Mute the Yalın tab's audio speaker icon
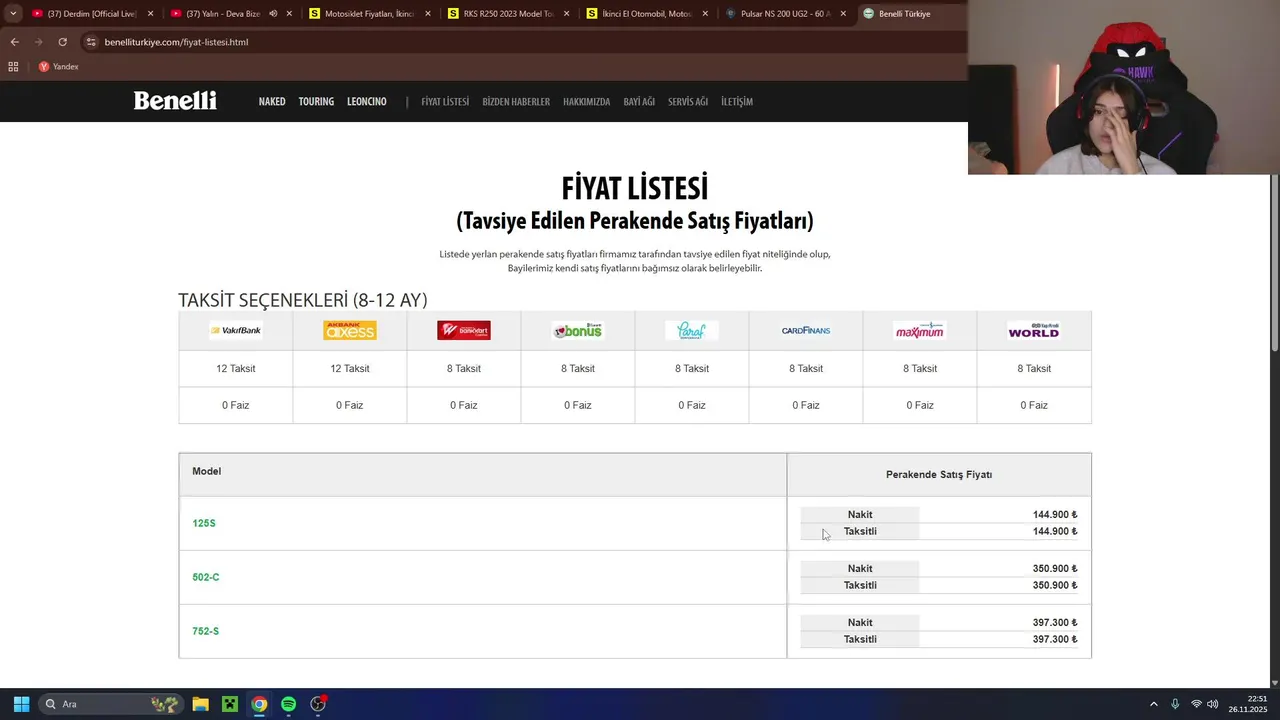Image resolution: width=1280 pixels, height=720 pixels. click(x=273, y=14)
